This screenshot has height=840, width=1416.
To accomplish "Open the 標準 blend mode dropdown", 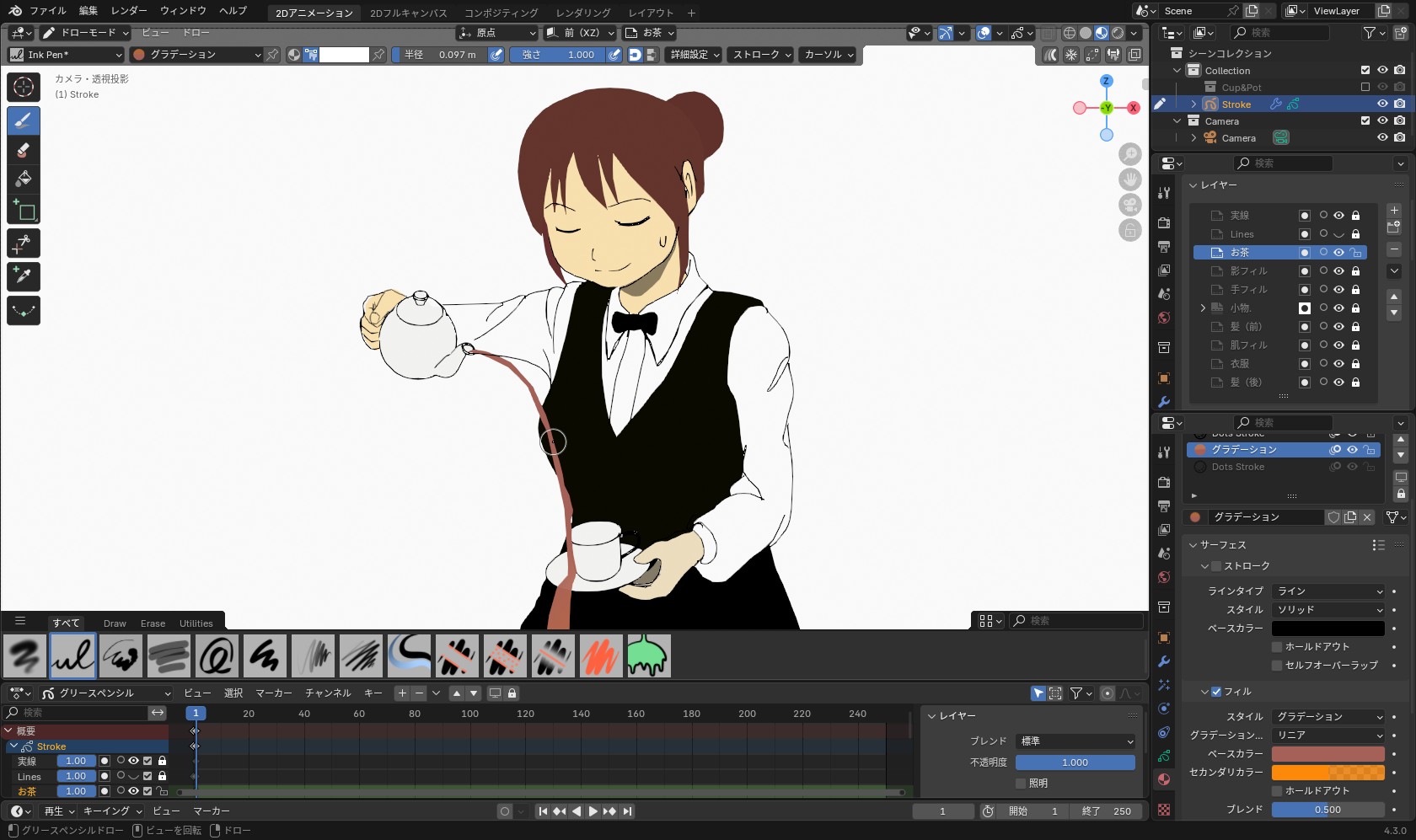I will coord(1075,741).
